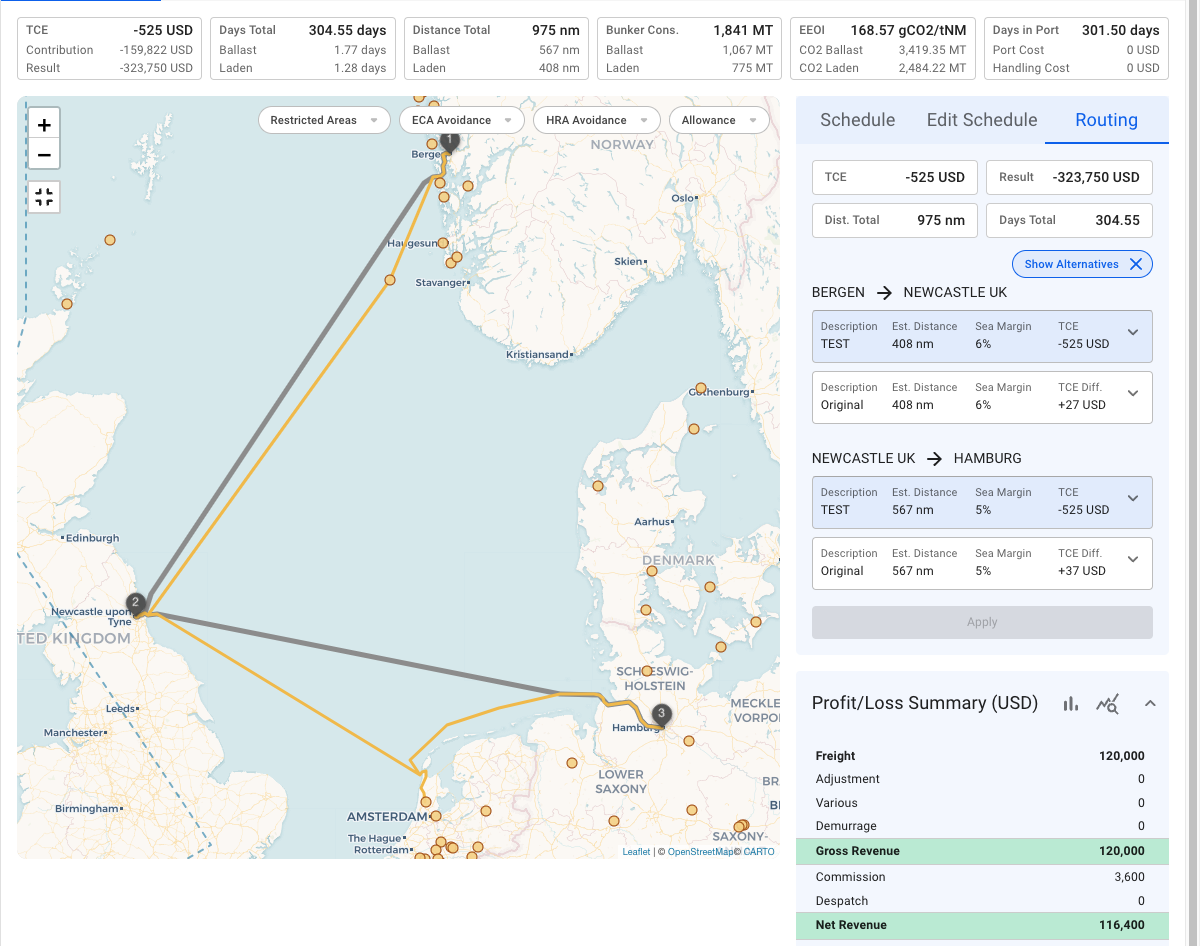Click the Apply button
1200x946 pixels.
(x=982, y=622)
